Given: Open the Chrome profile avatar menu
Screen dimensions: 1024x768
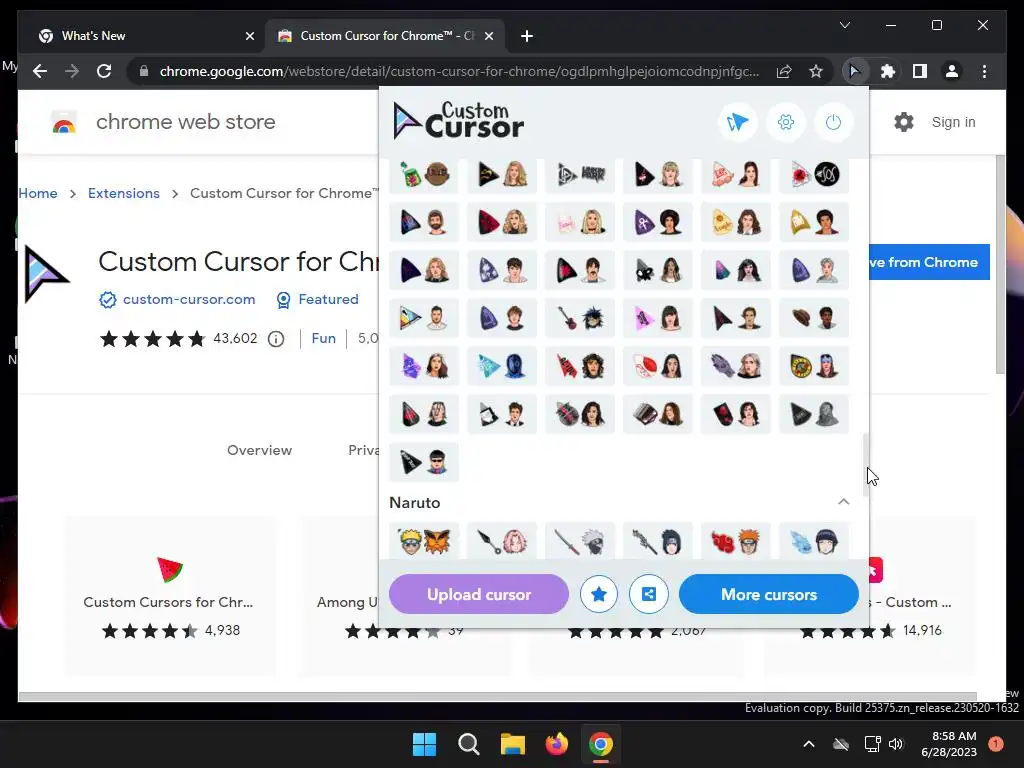Looking at the screenshot, I should pos(952,71).
